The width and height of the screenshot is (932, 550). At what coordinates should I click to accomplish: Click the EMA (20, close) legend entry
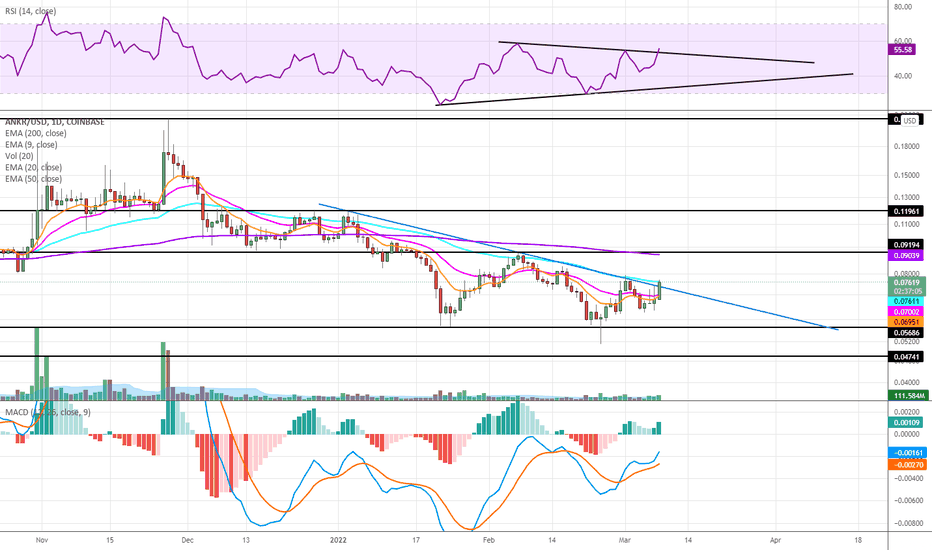tap(33, 167)
